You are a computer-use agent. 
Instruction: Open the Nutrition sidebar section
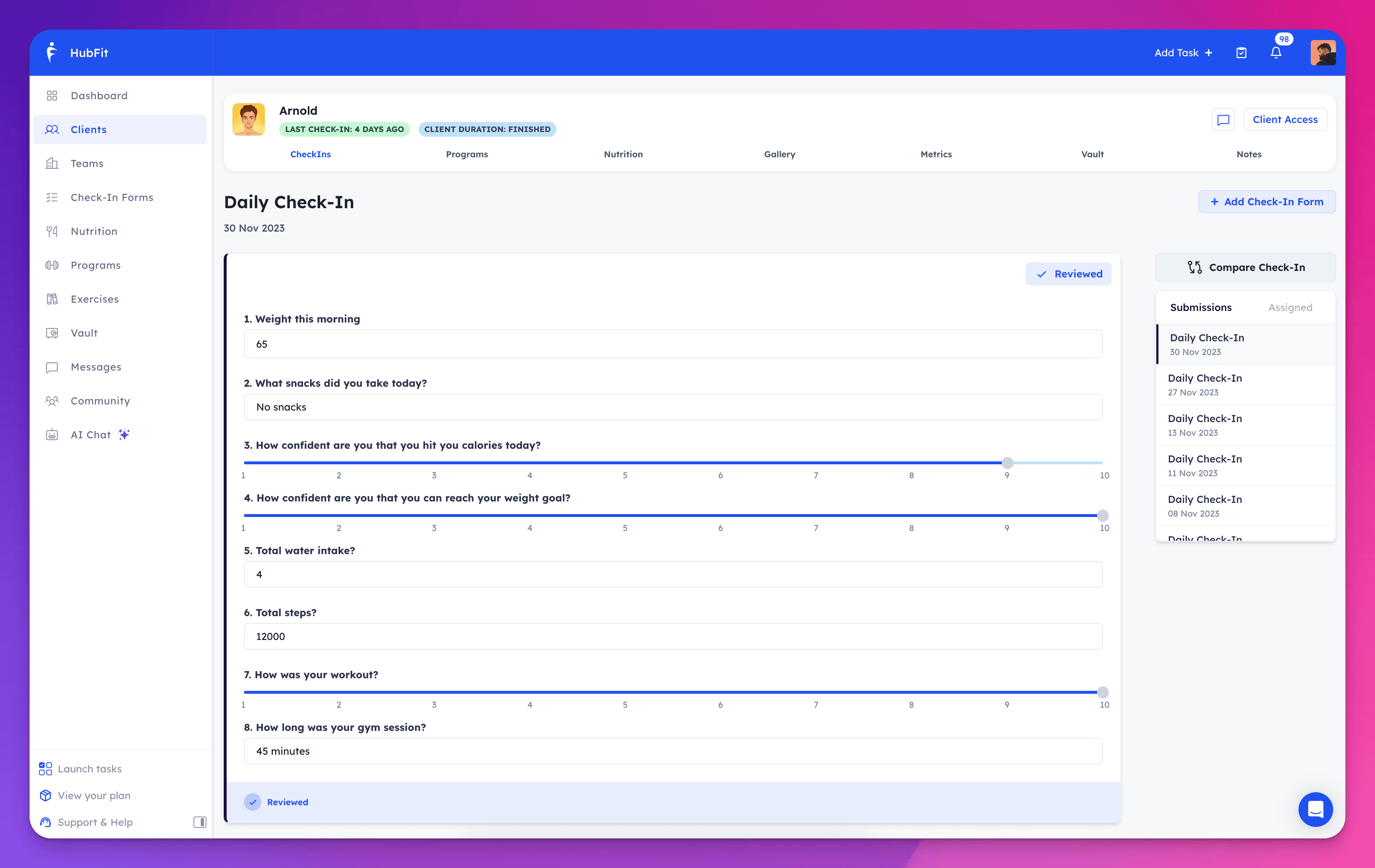pyautogui.click(x=94, y=231)
